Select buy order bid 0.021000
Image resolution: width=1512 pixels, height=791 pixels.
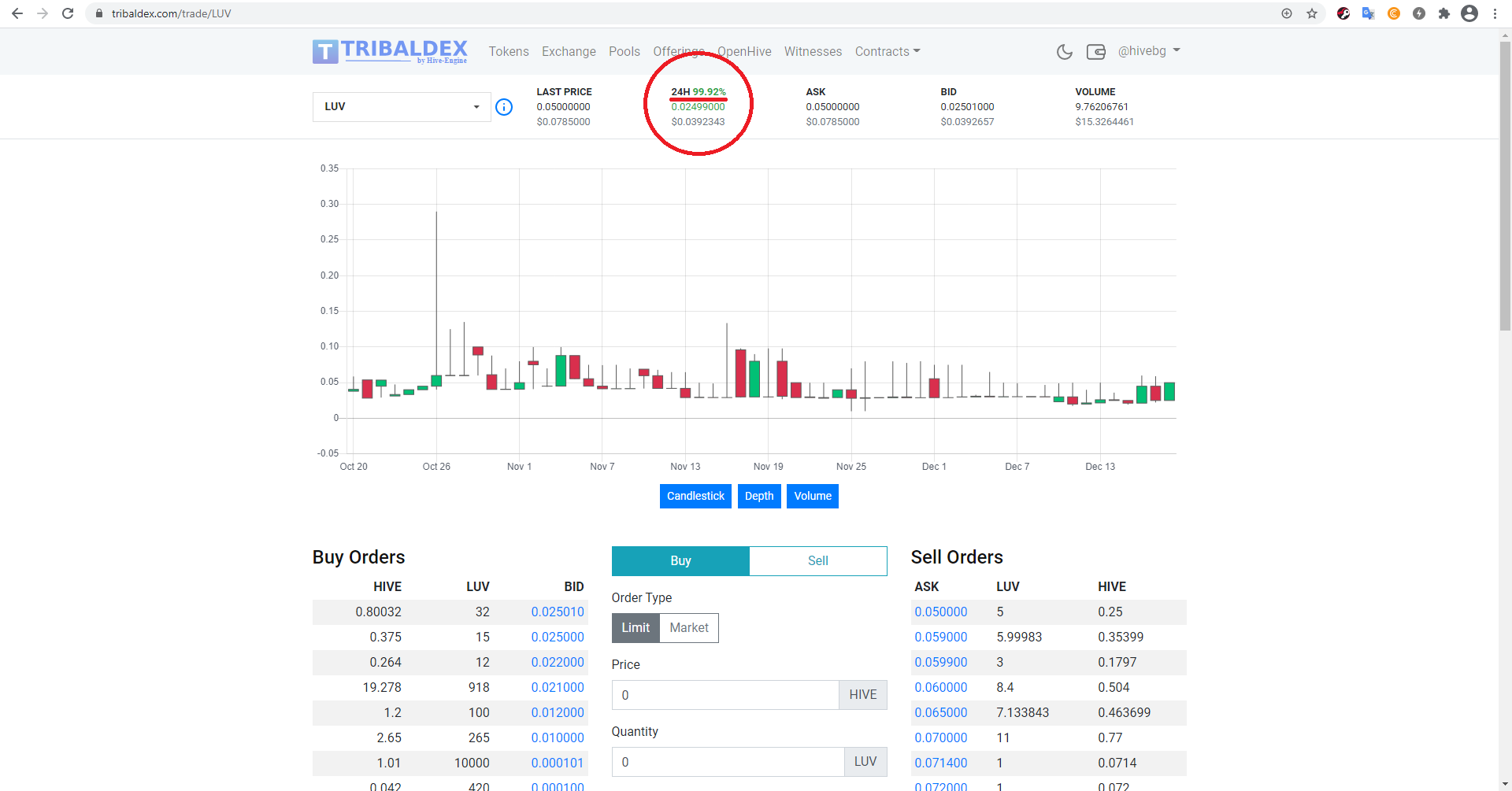point(558,688)
